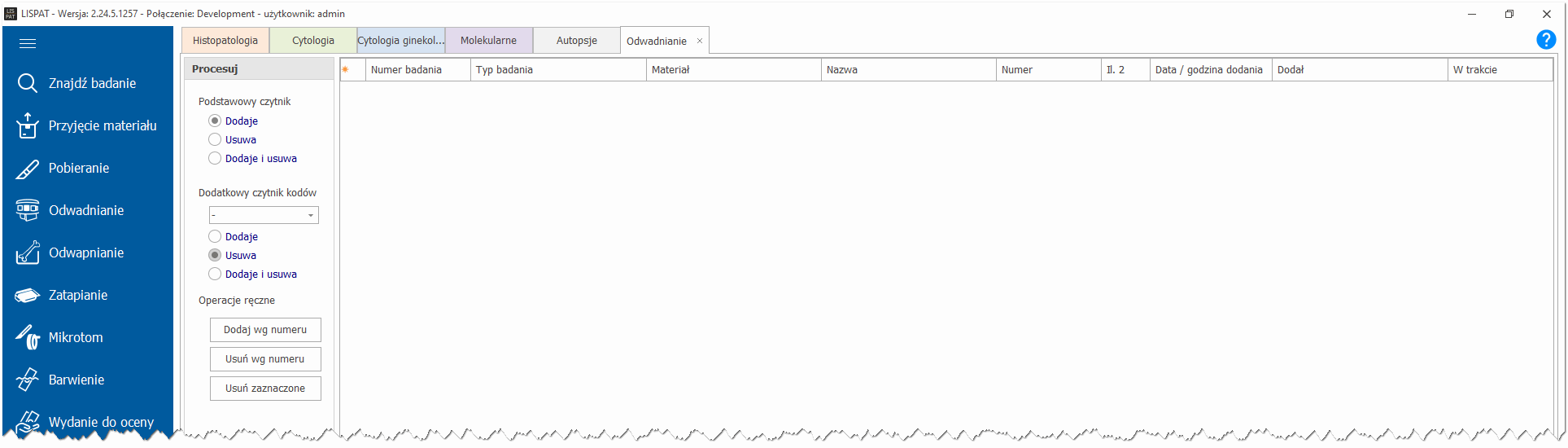
Task: Open the Barwienie sidebar icon
Action: [x=28, y=380]
